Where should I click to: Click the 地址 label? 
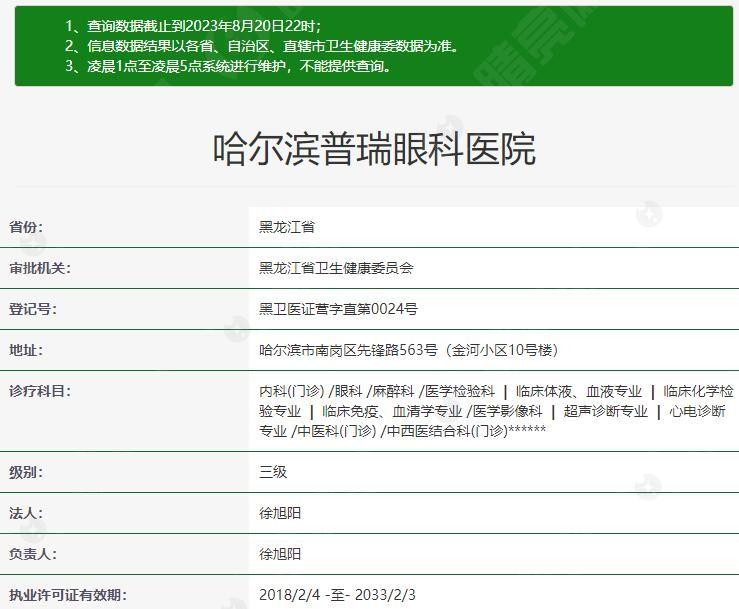pyautogui.click(x=26, y=350)
